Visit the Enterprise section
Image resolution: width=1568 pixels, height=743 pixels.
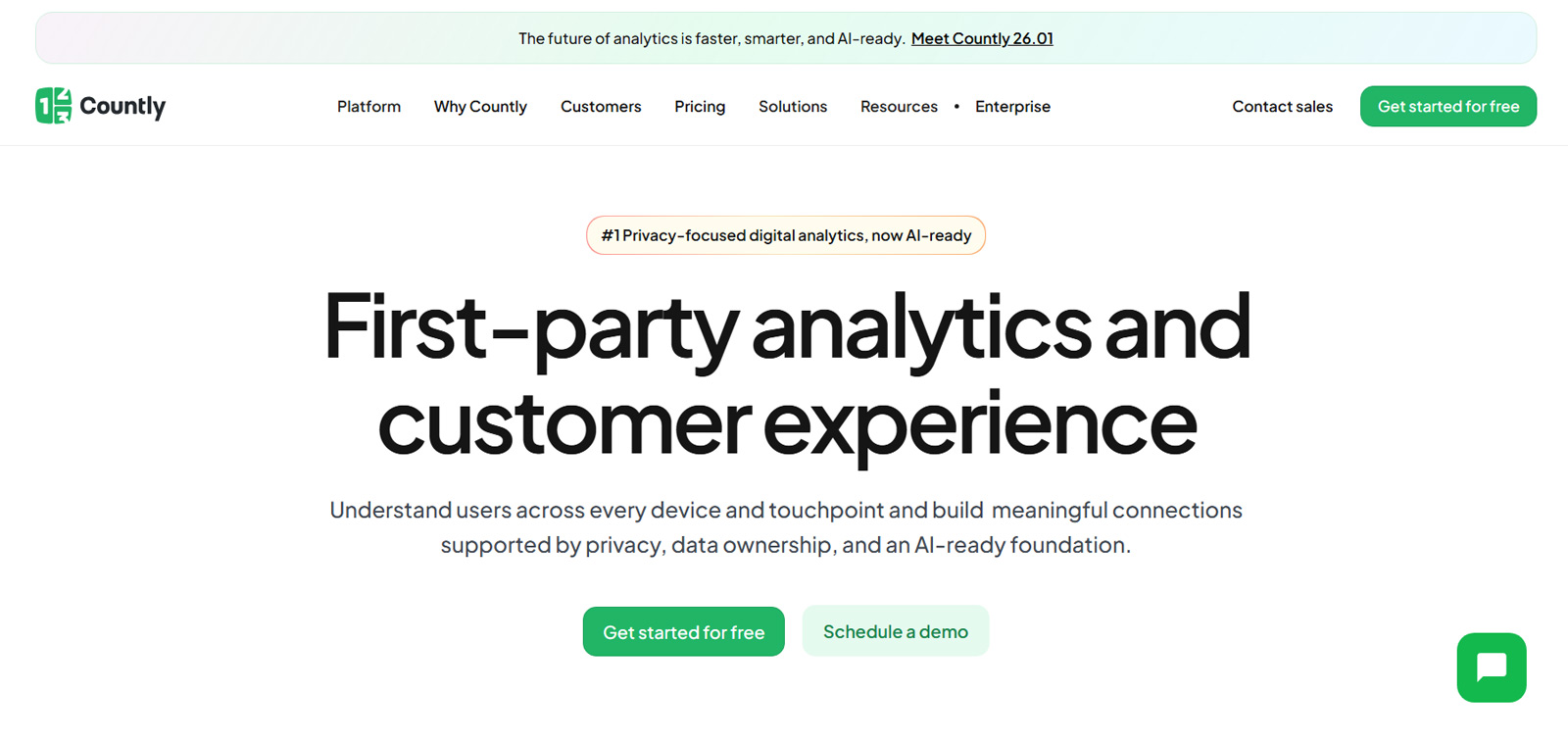(x=1012, y=106)
